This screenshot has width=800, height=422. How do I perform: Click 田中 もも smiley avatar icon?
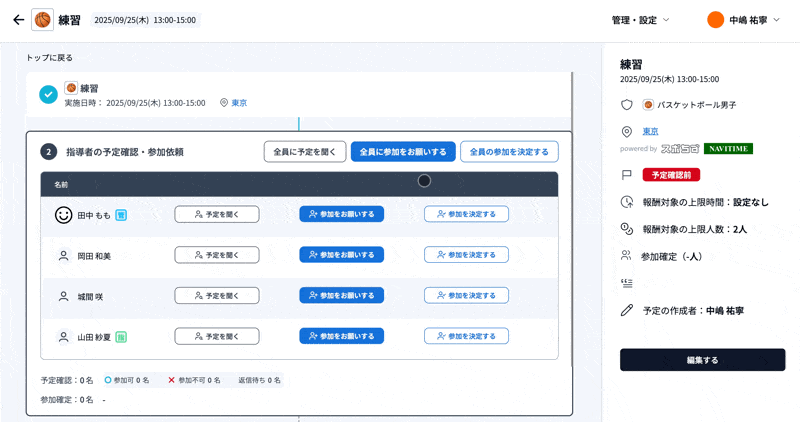(64, 214)
